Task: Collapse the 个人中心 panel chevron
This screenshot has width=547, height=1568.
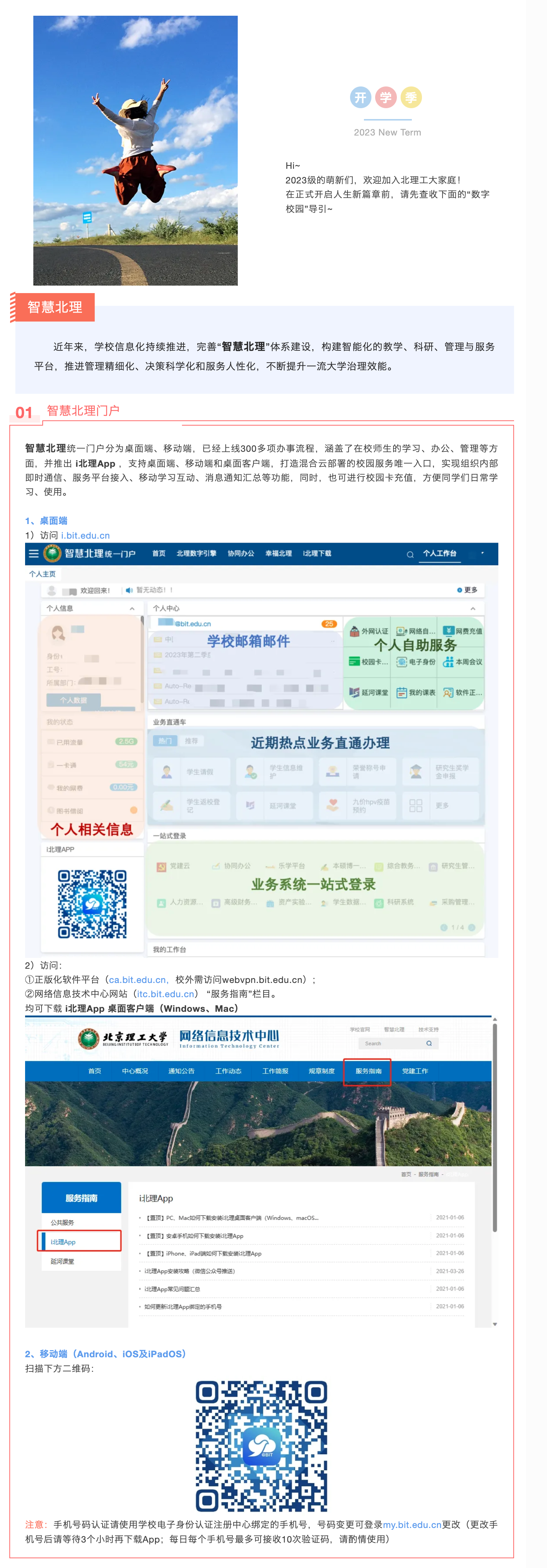Action: pyautogui.click(x=473, y=608)
